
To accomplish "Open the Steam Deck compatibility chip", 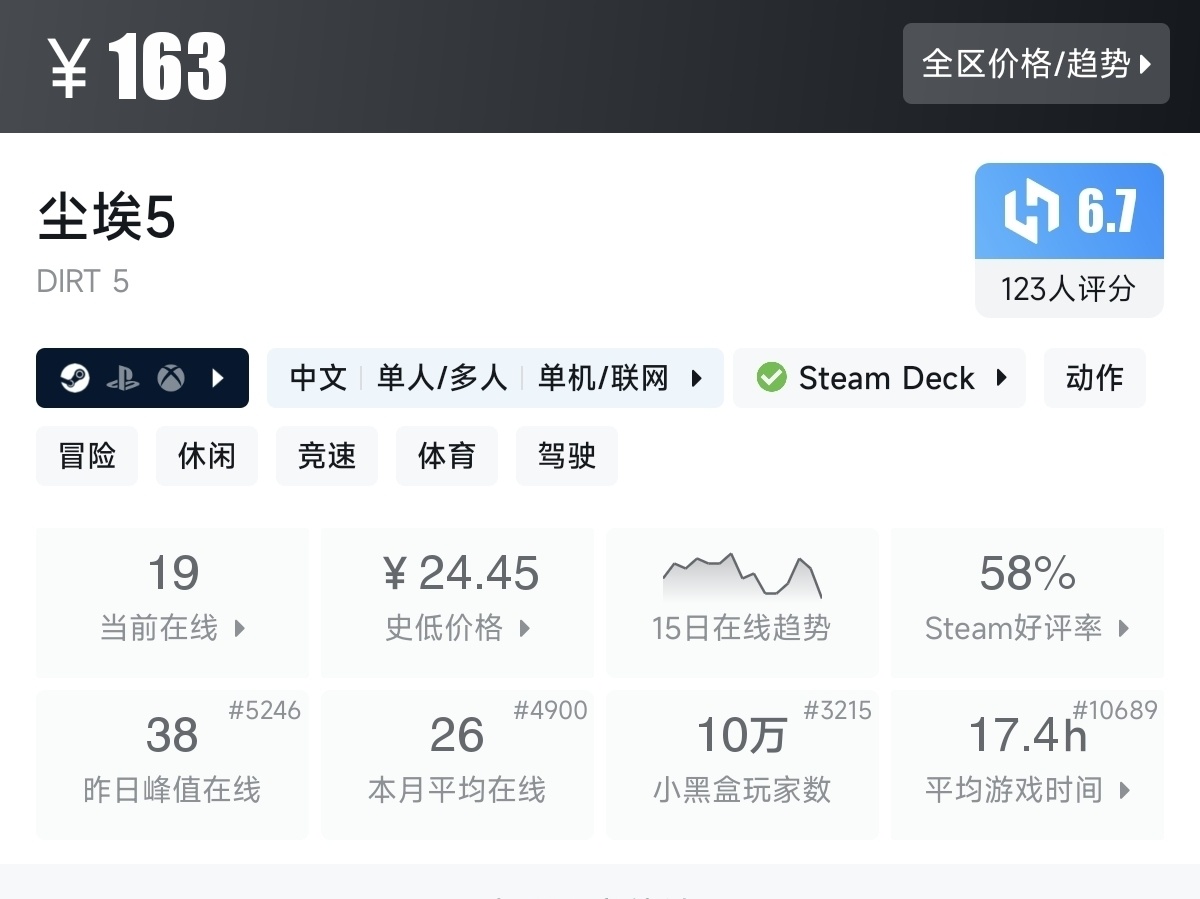I will (x=879, y=378).
